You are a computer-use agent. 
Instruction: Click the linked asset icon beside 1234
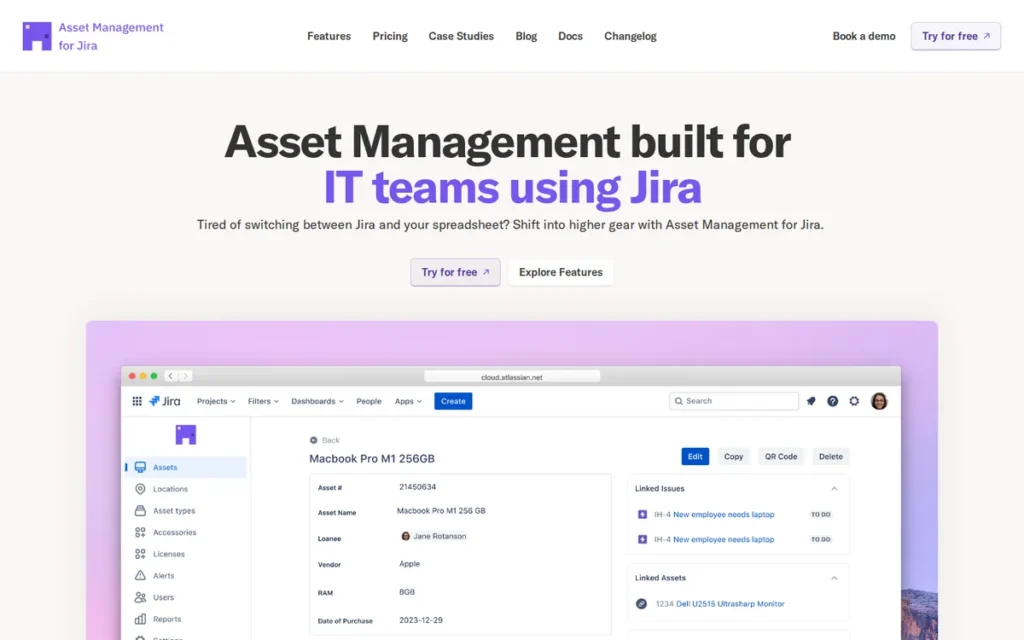641,604
